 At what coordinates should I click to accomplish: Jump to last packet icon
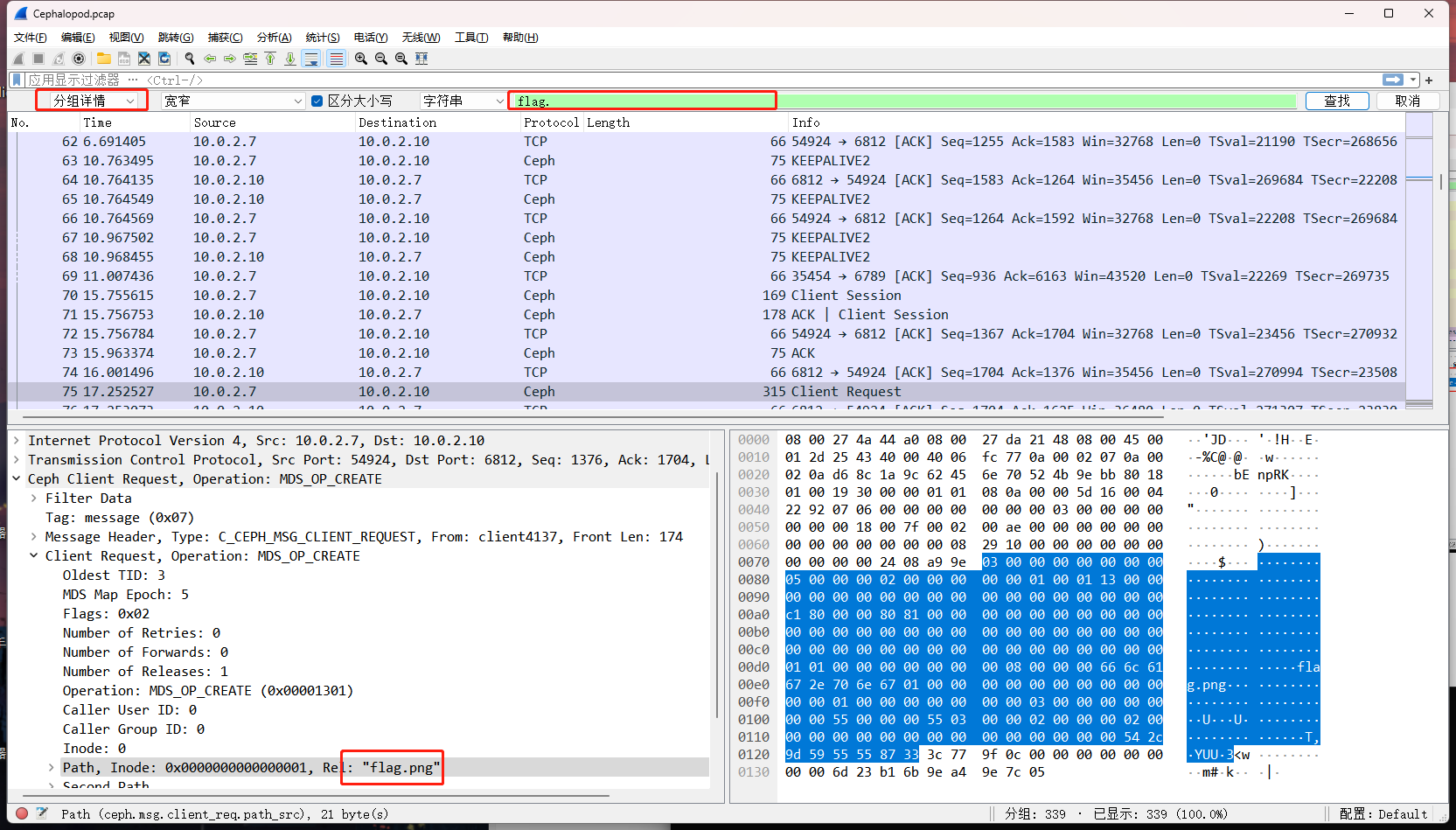[290, 59]
